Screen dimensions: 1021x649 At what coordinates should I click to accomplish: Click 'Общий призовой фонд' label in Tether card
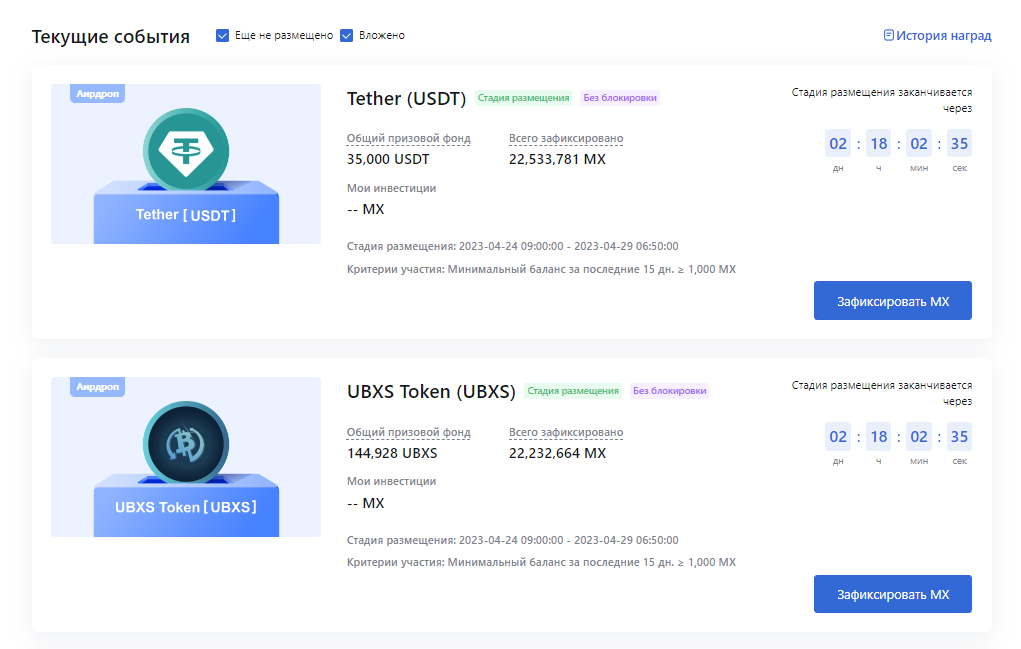click(408, 138)
